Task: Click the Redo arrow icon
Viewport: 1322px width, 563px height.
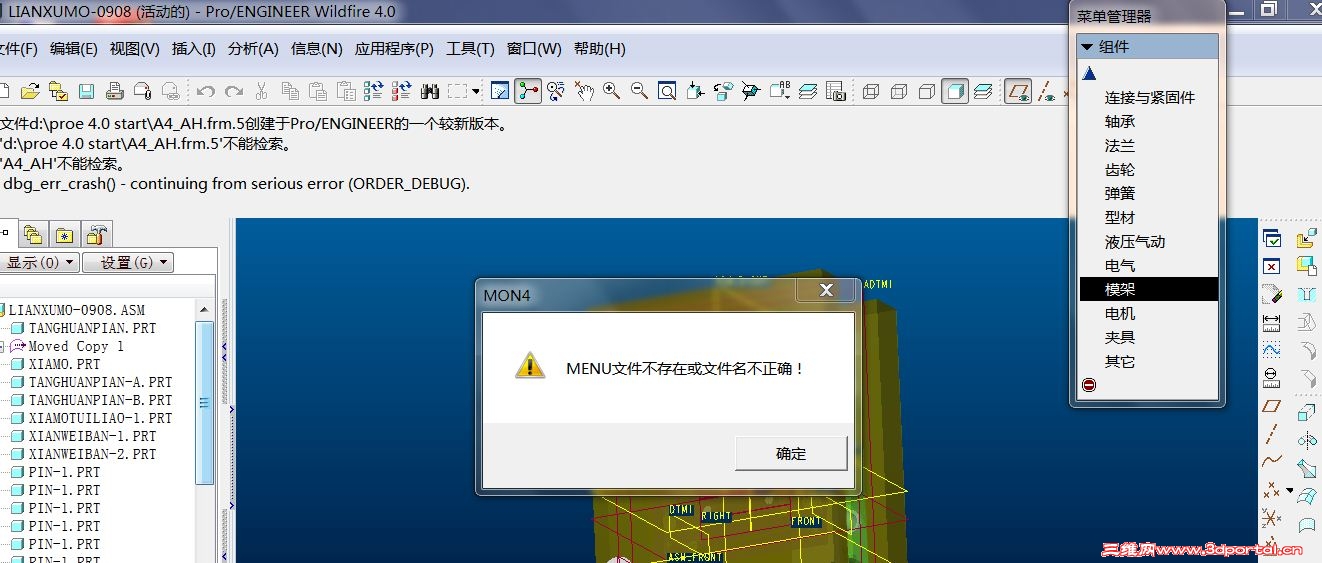Action: 233,91
